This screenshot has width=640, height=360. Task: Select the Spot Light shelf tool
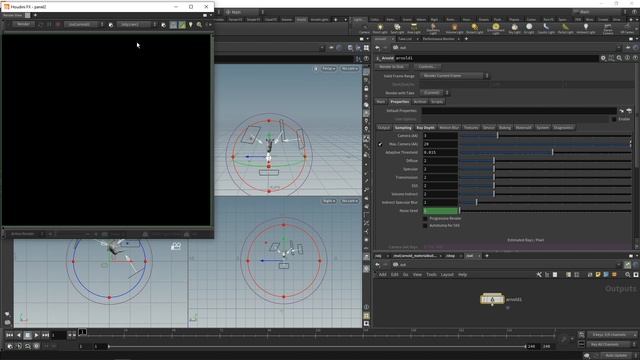click(x=397, y=28)
